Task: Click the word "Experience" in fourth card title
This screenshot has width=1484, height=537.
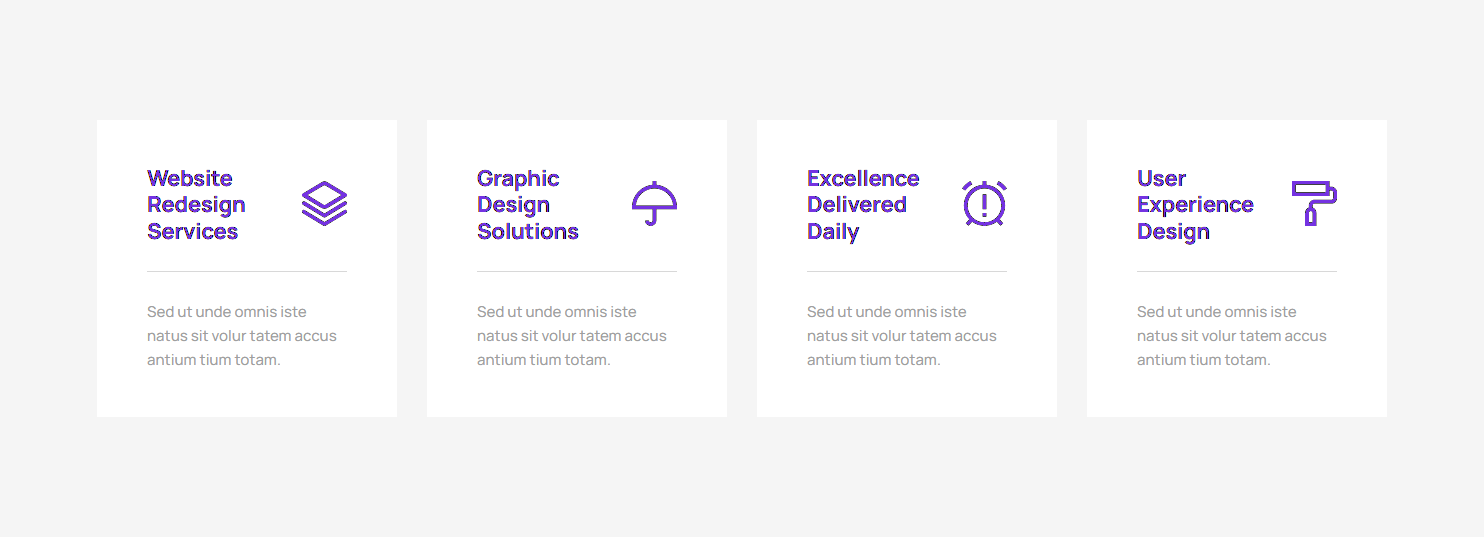Action: click(x=1194, y=205)
